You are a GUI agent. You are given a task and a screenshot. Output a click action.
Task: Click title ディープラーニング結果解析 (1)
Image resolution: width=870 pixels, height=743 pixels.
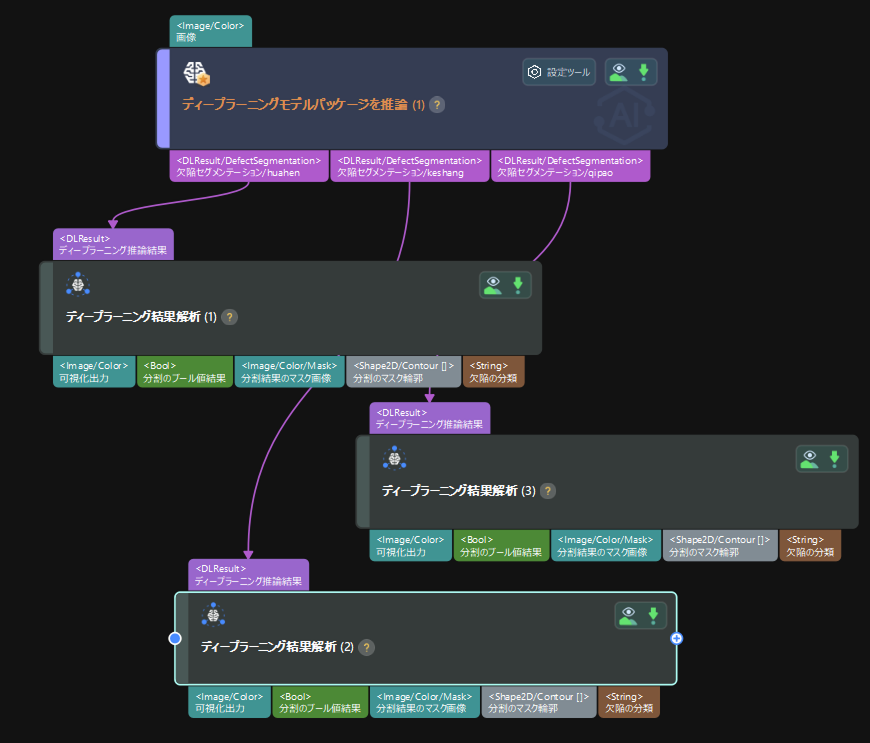pyautogui.click(x=141, y=317)
